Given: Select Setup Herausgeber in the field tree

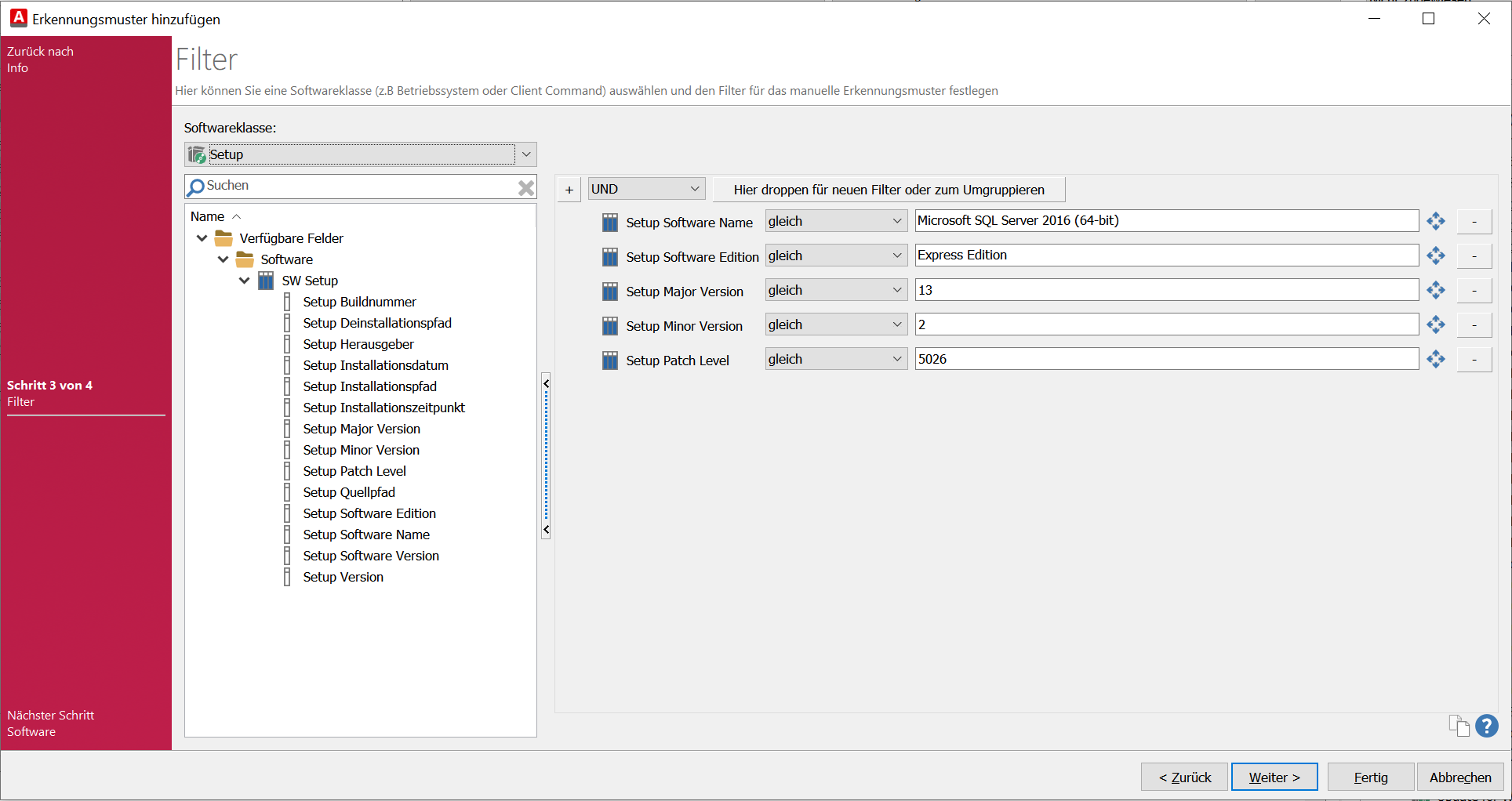Looking at the screenshot, I should tap(358, 344).
